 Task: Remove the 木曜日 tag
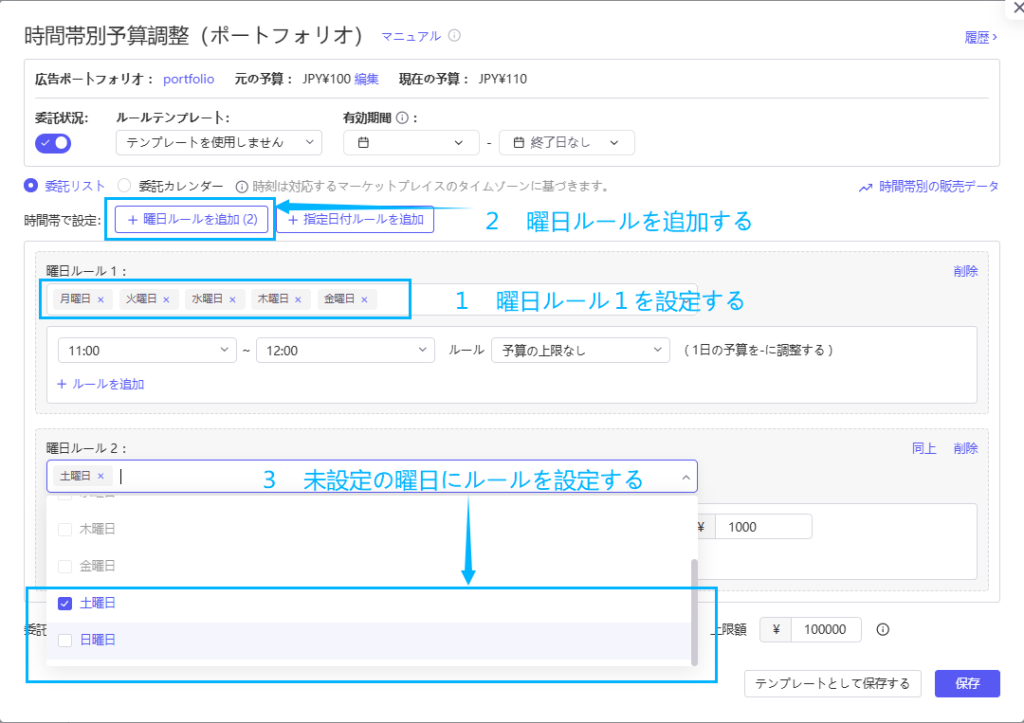tap(298, 299)
